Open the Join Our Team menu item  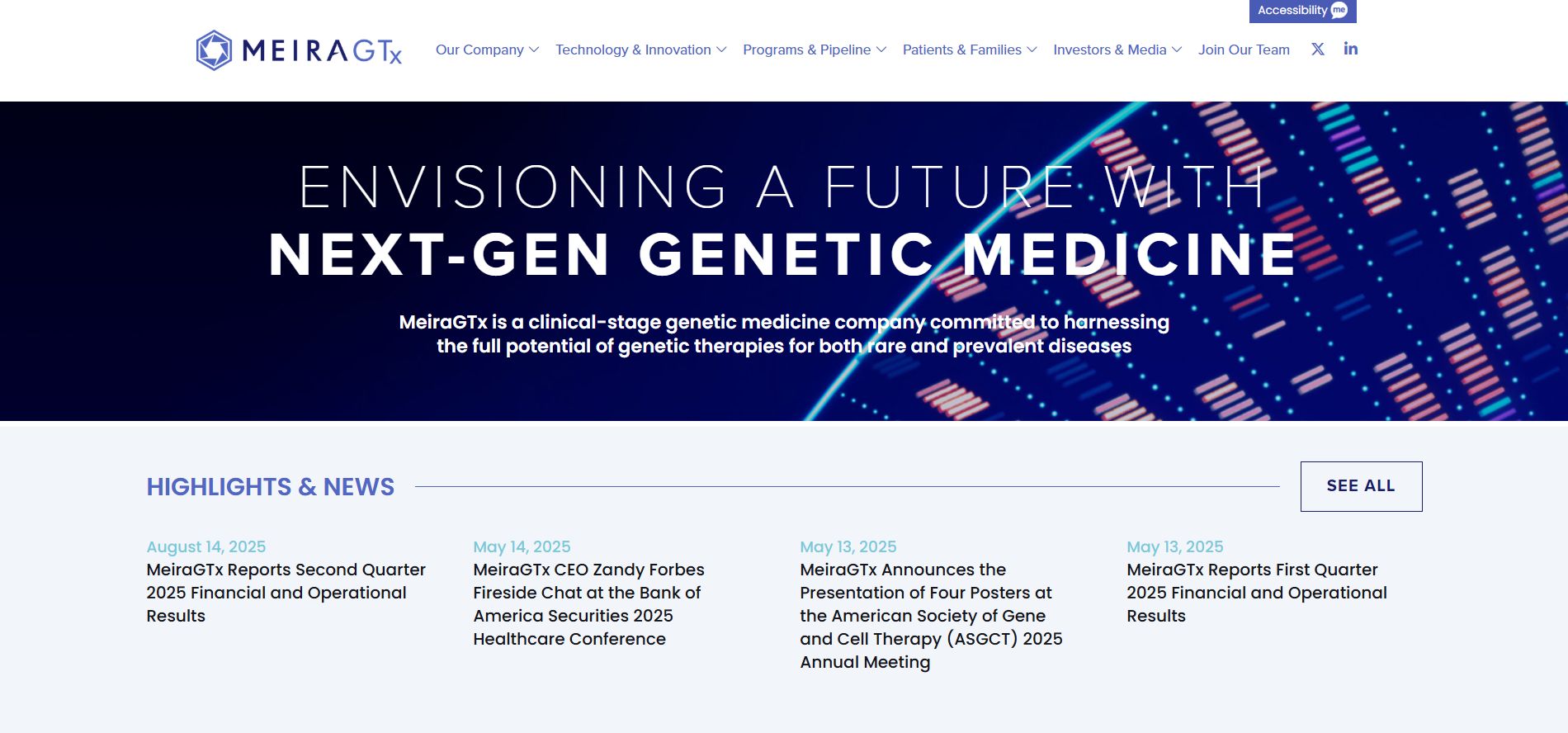(x=1244, y=50)
